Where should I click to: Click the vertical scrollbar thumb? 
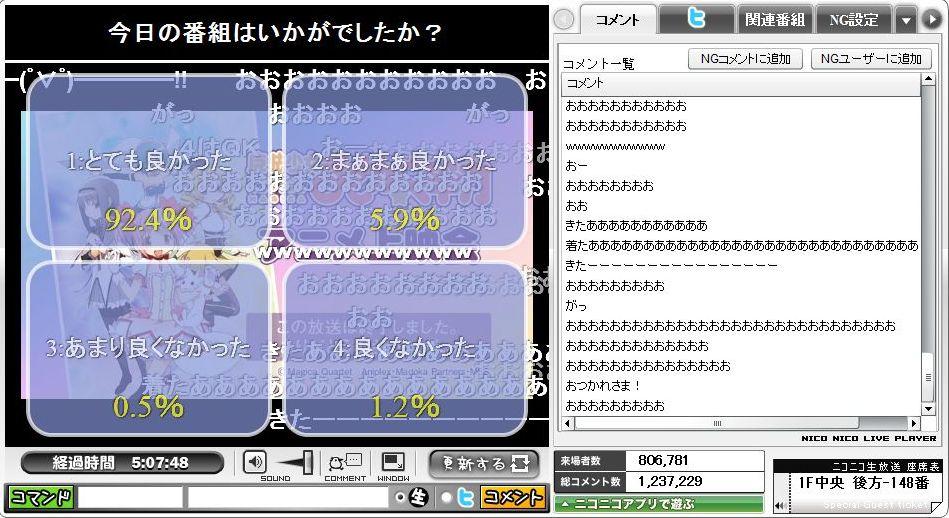(x=928, y=378)
